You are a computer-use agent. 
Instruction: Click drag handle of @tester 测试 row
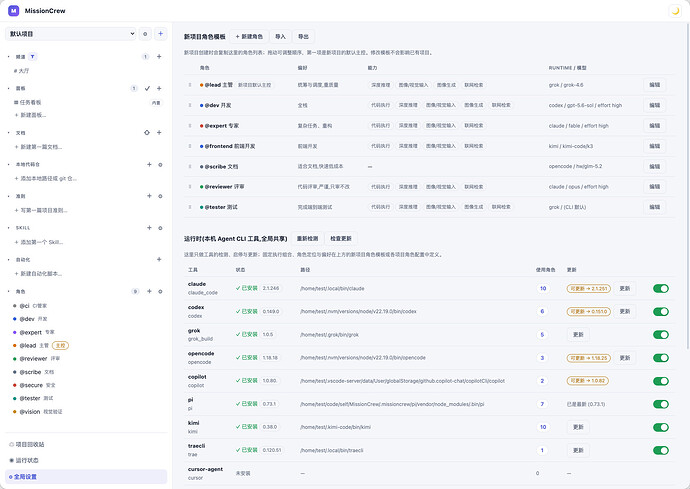pyautogui.click(x=190, y=207)
